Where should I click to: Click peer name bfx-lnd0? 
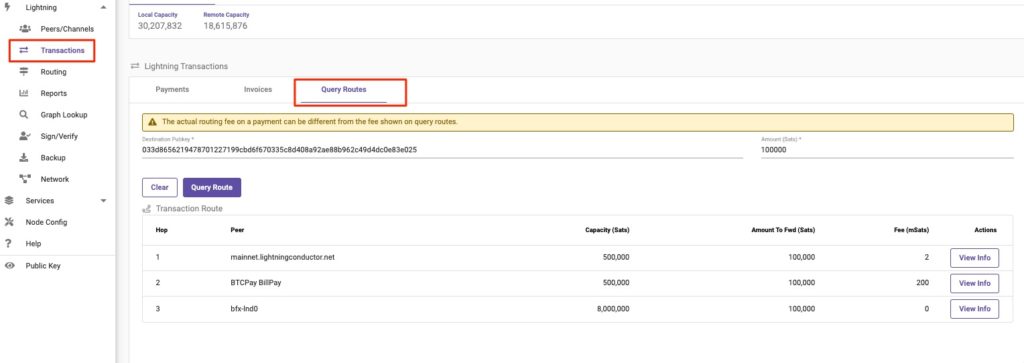245,309
